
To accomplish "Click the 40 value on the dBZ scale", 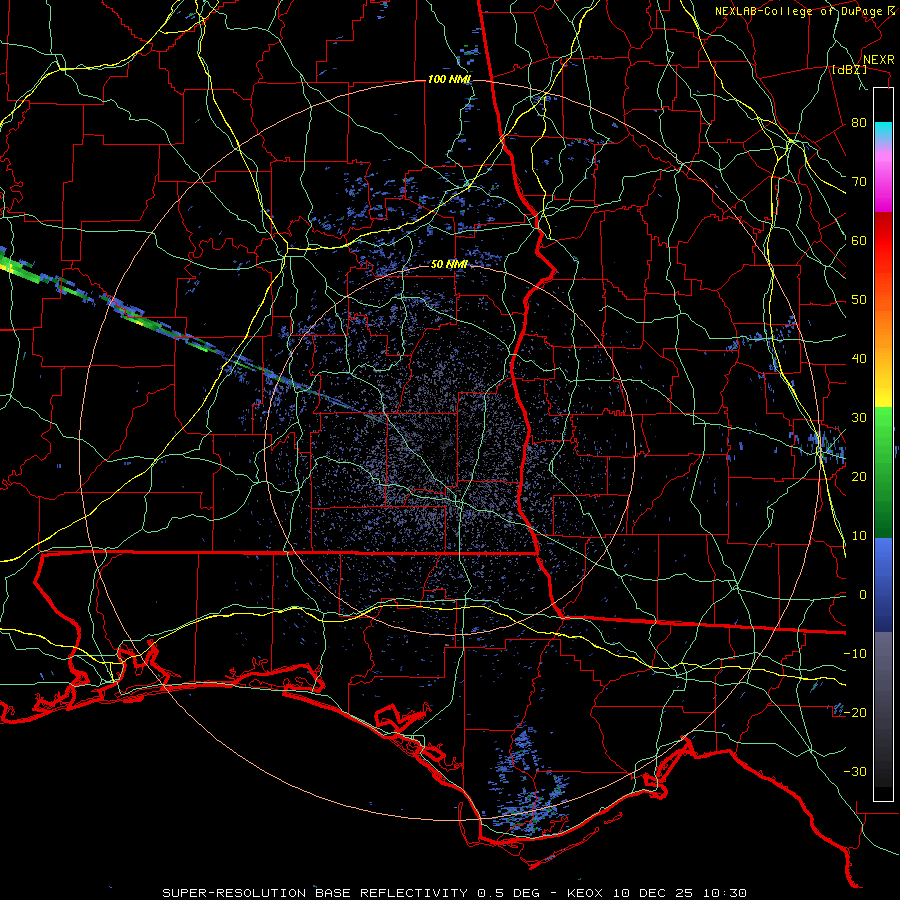I will click(x=859, y=359).
